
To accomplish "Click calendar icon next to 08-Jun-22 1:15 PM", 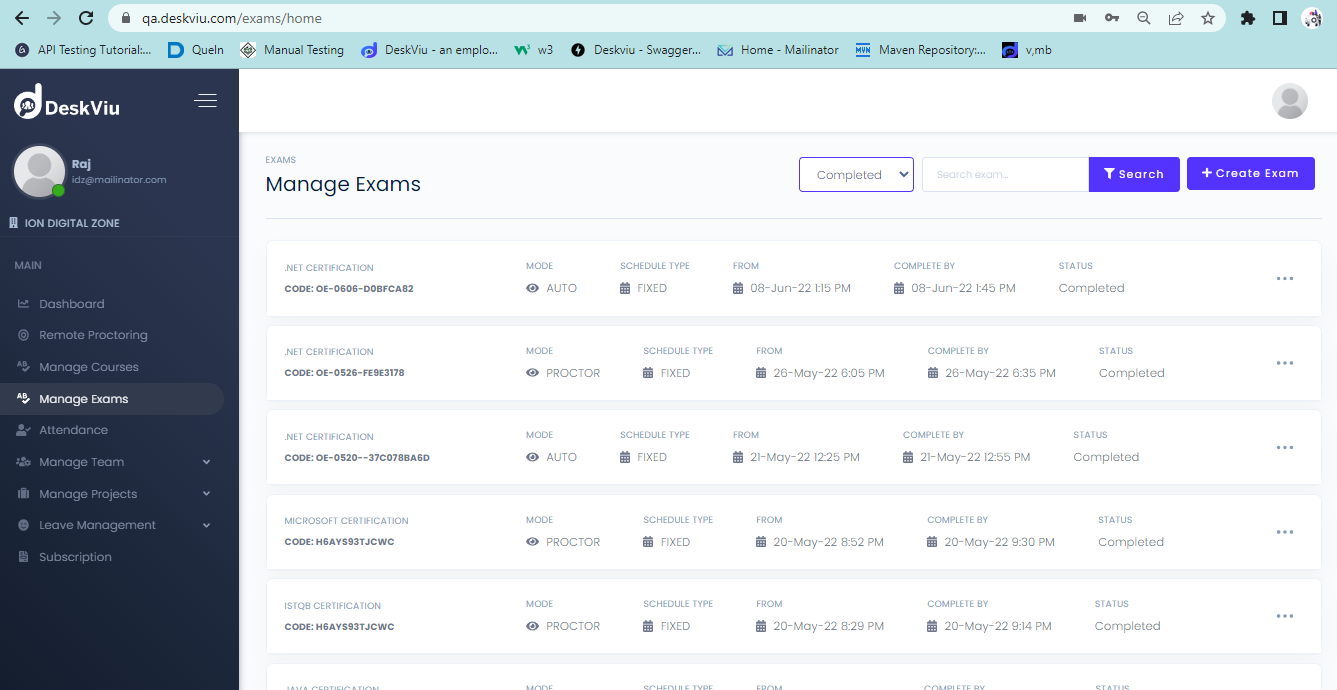I will pos(738,288).
